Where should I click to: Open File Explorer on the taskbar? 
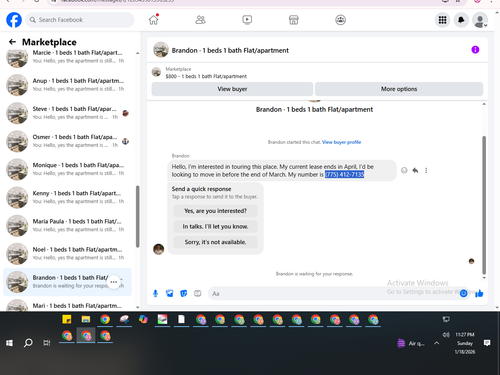pyautogui.click(x=86, y=319)
